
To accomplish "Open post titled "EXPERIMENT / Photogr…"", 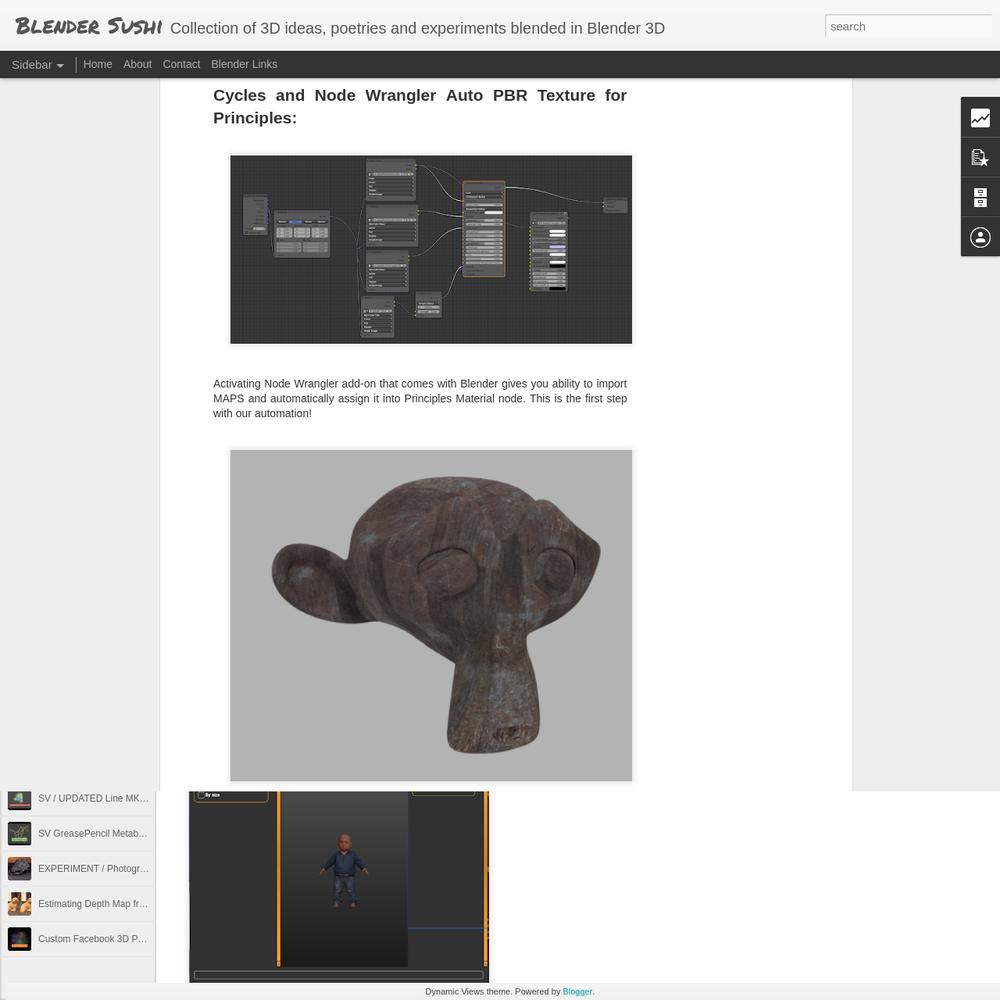I will click(x=93, y=869).
